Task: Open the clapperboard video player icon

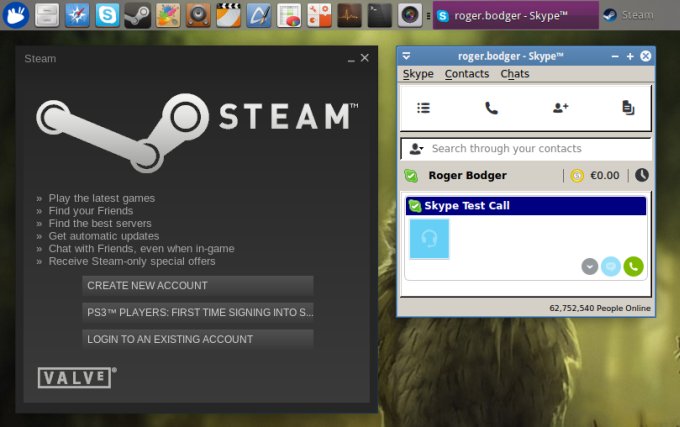Action: pyautogui.click(x=229, y=15)
